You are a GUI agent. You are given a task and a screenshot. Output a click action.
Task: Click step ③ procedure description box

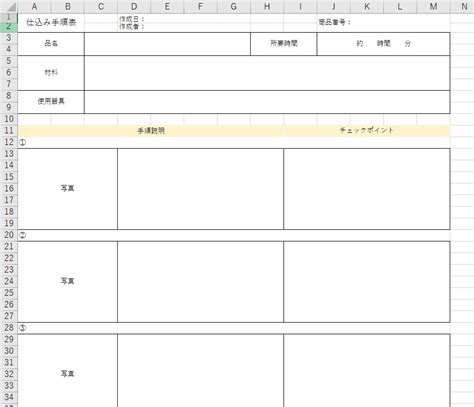(x=200, y=370)
